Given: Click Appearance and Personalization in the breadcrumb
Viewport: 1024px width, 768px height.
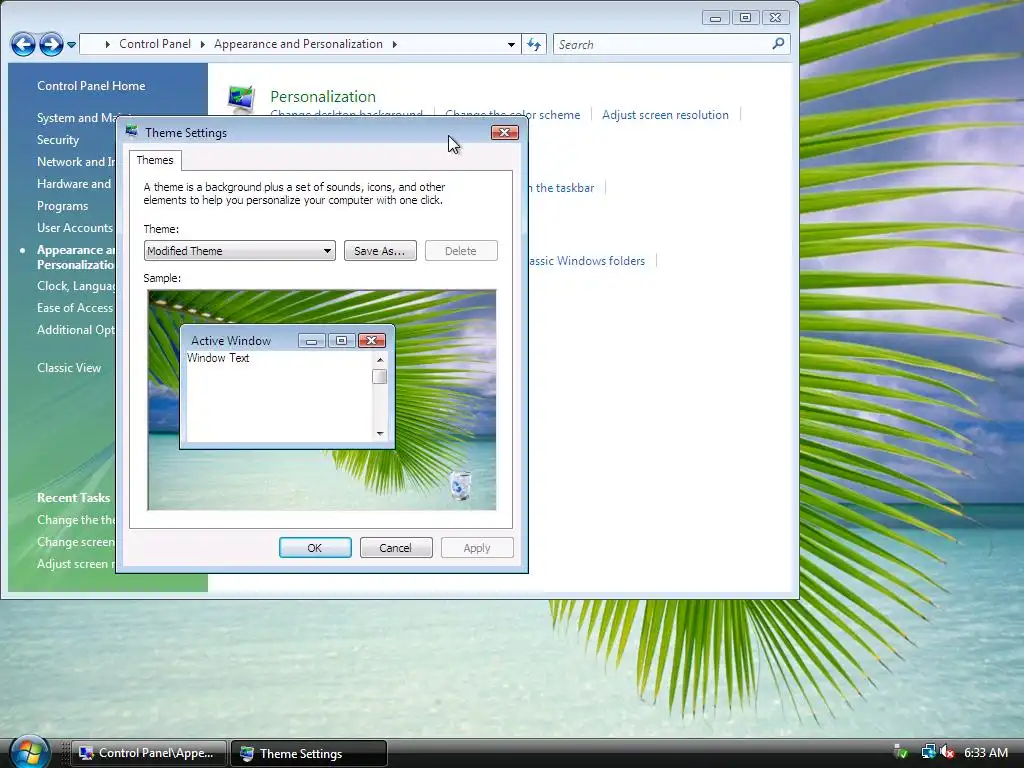Looking at the screenshot, I should 298,44.
